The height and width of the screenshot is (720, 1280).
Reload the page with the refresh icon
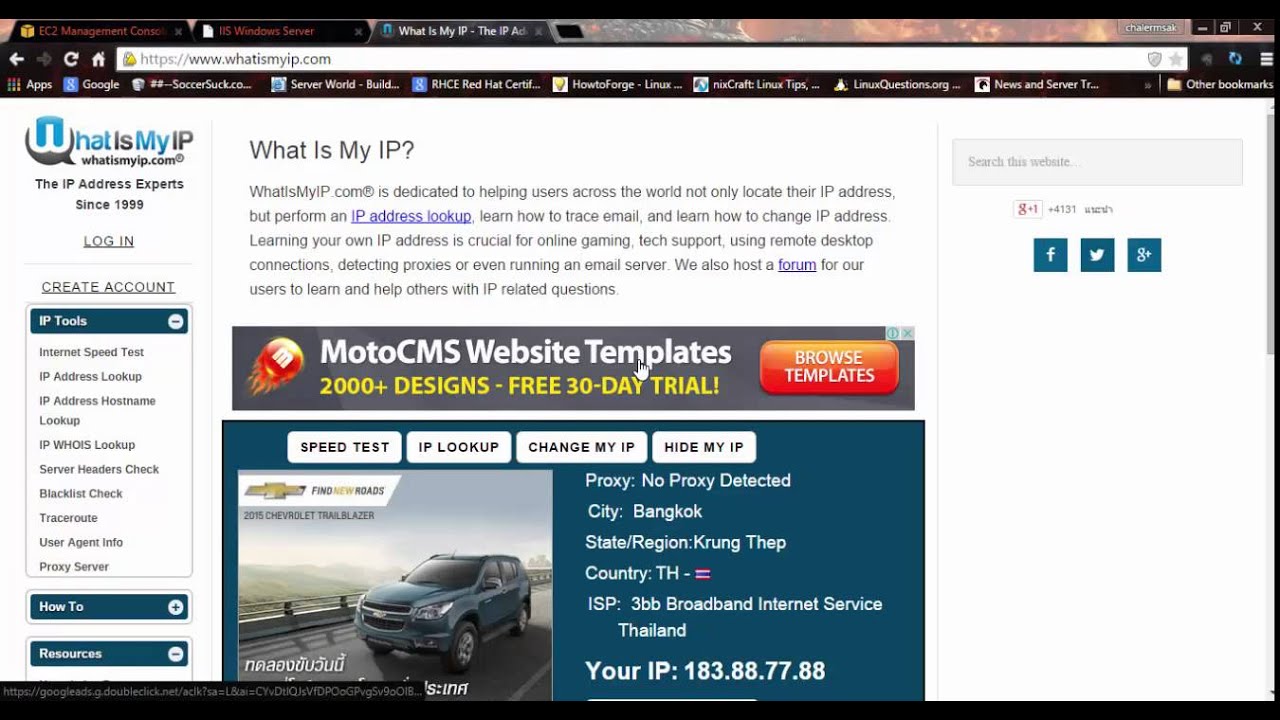point(71,59)
